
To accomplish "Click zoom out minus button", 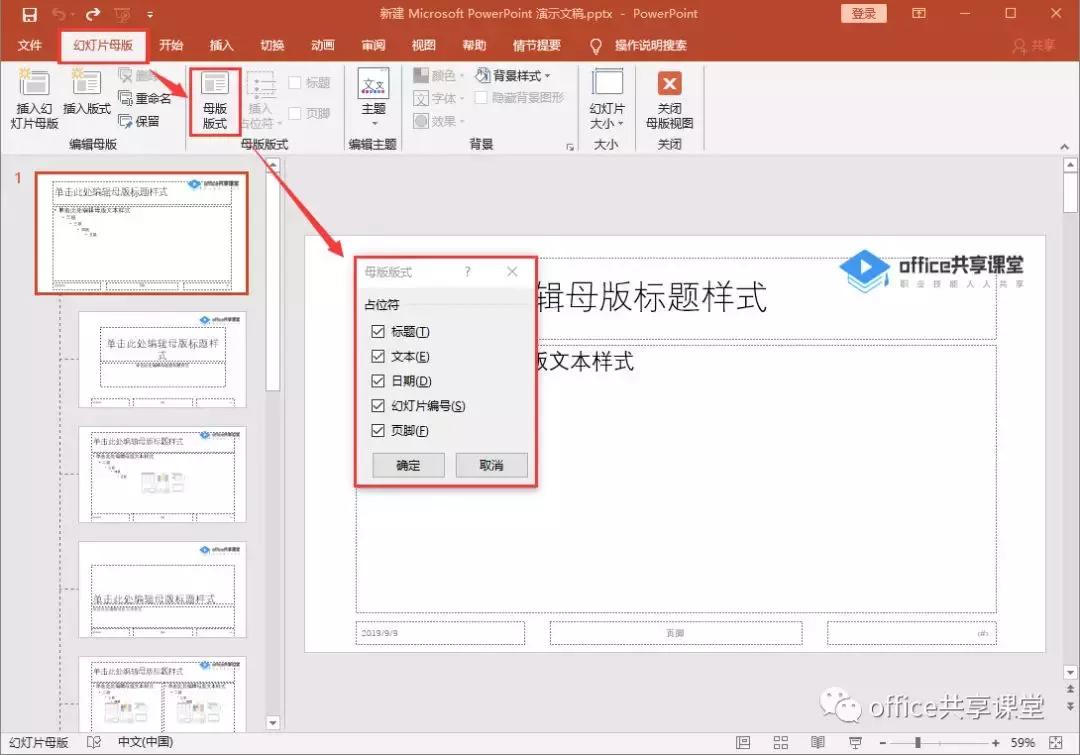I will 882,743.
